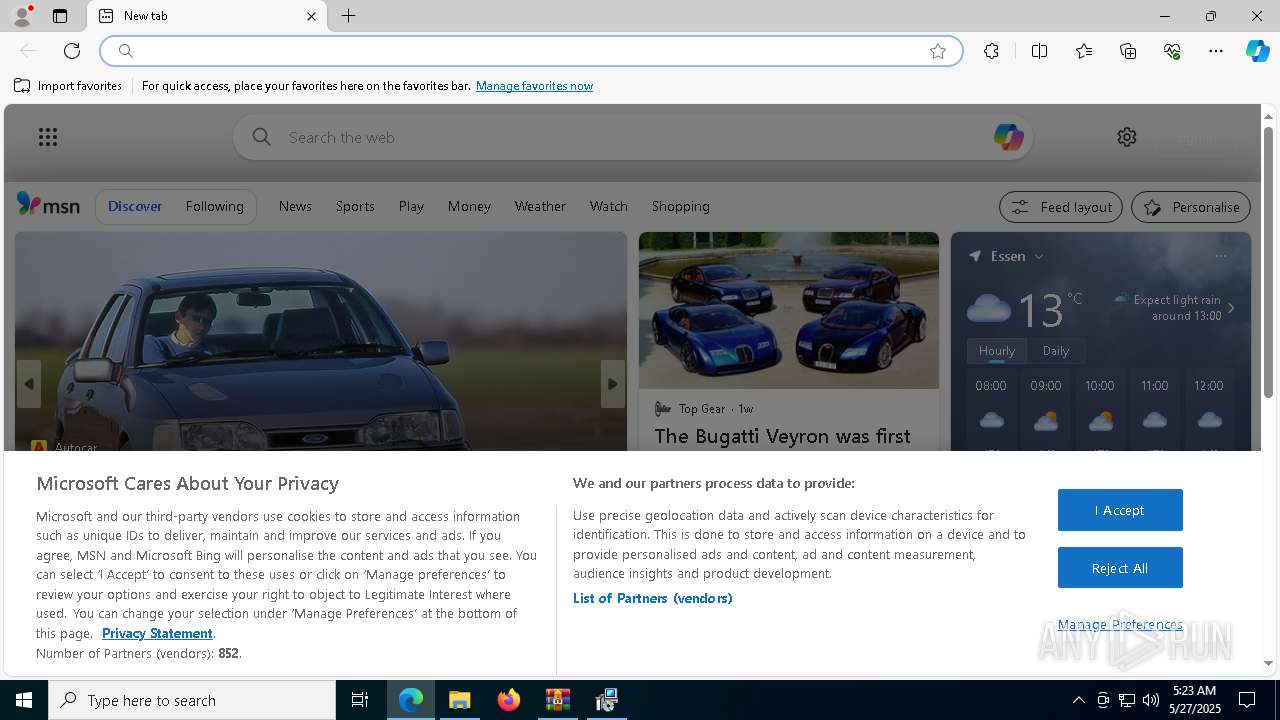Screen dimensions: 1280x720
Task: Open the Favorites hub icon
Action: coord(1084,51)
